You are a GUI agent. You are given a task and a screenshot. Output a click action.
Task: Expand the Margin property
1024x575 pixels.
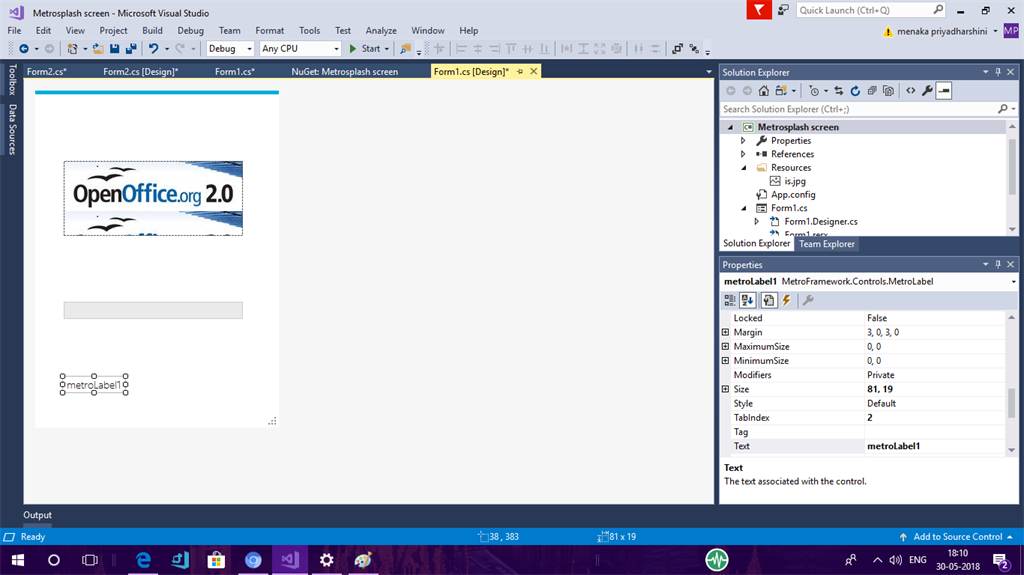[x=726, y=332]
